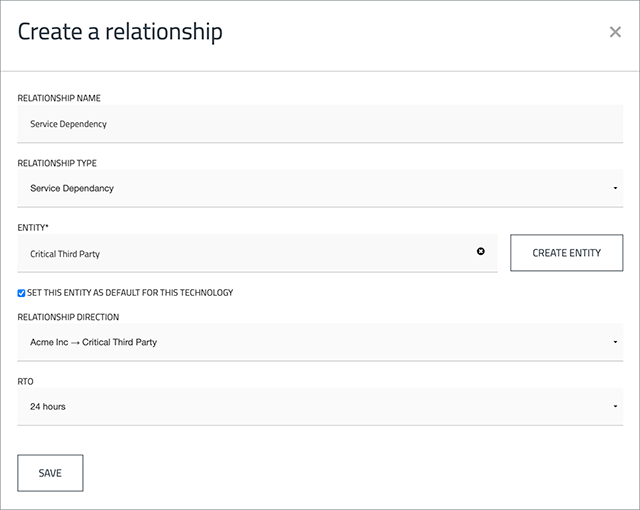
Task: Toggle via 'Set this entity as default' label text
Action: pyautogui.click(x=130, y=293)
